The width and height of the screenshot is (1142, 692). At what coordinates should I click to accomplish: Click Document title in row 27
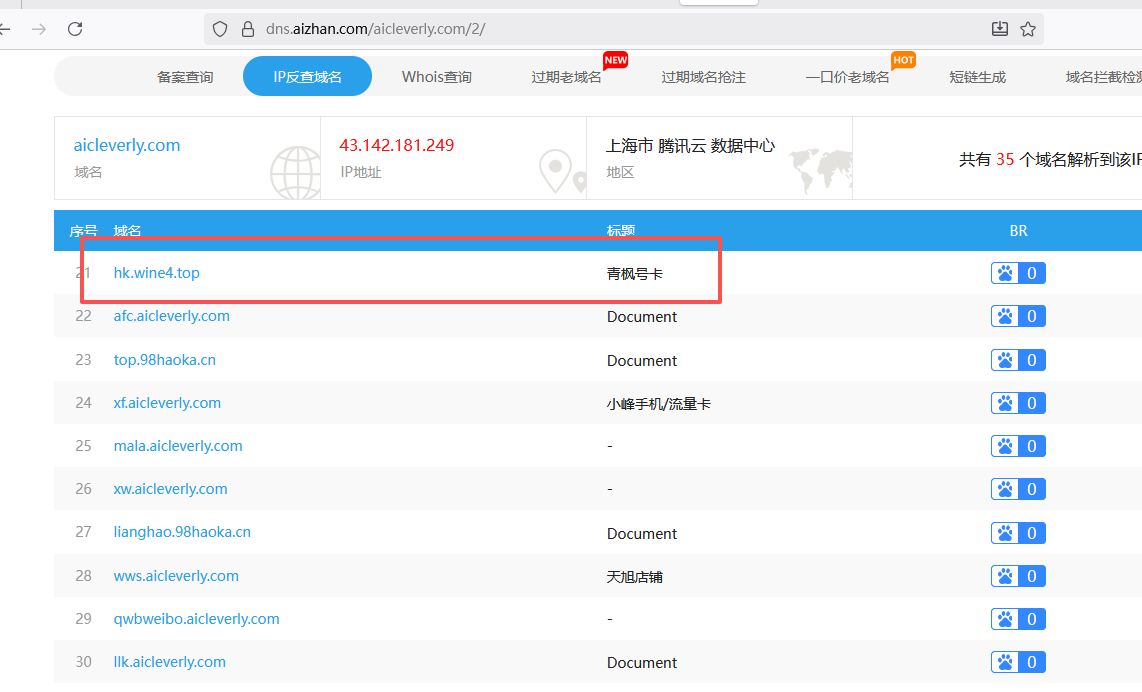[x=642, y=534]
